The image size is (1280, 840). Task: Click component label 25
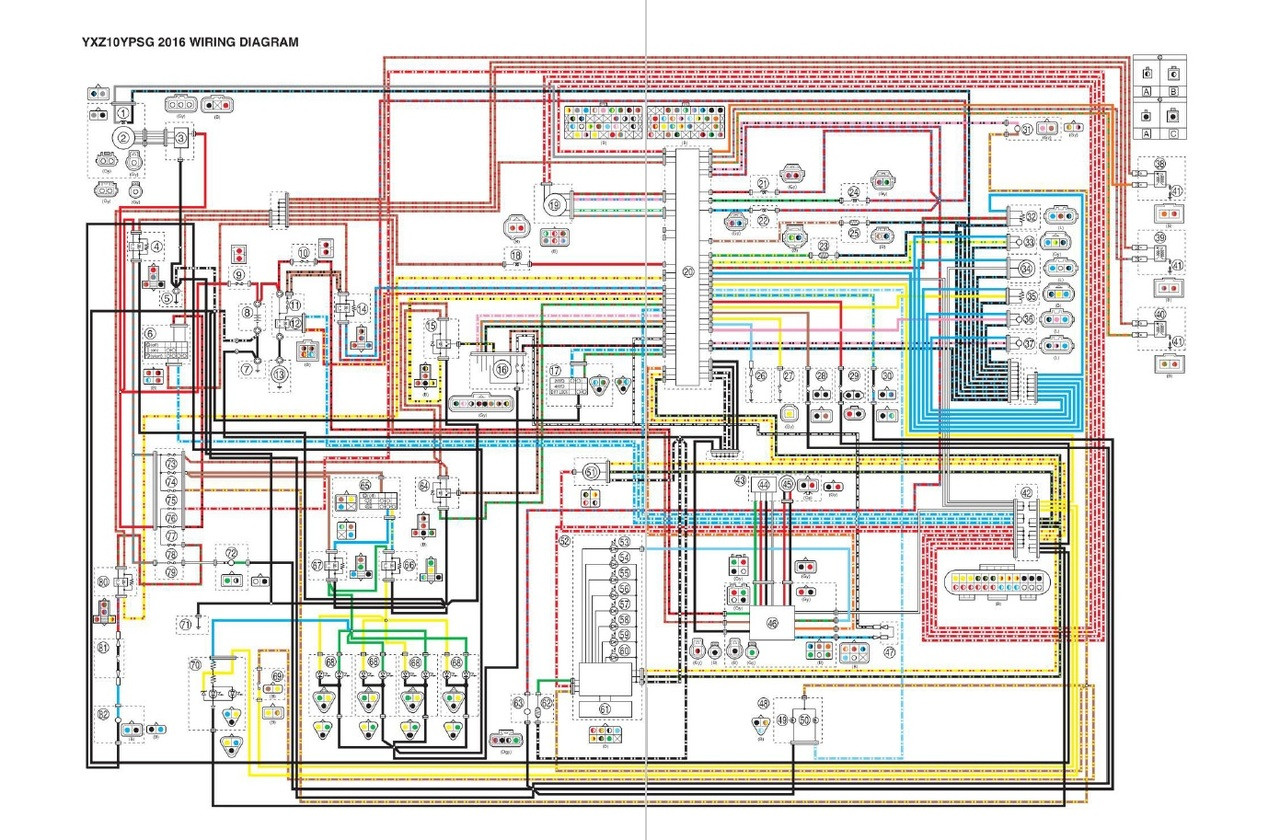[854, 233]
